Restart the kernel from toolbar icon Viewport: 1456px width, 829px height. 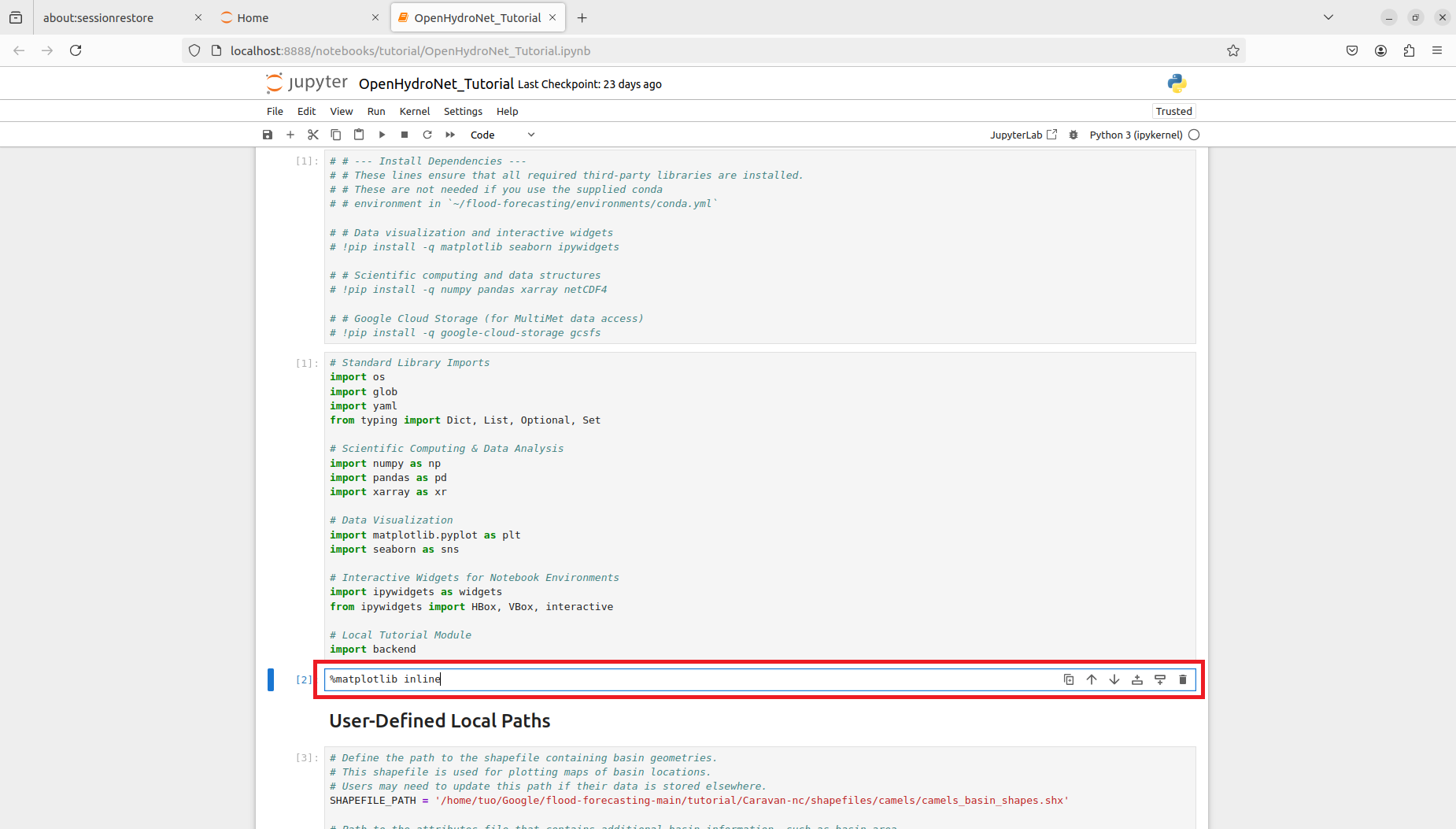427,135
